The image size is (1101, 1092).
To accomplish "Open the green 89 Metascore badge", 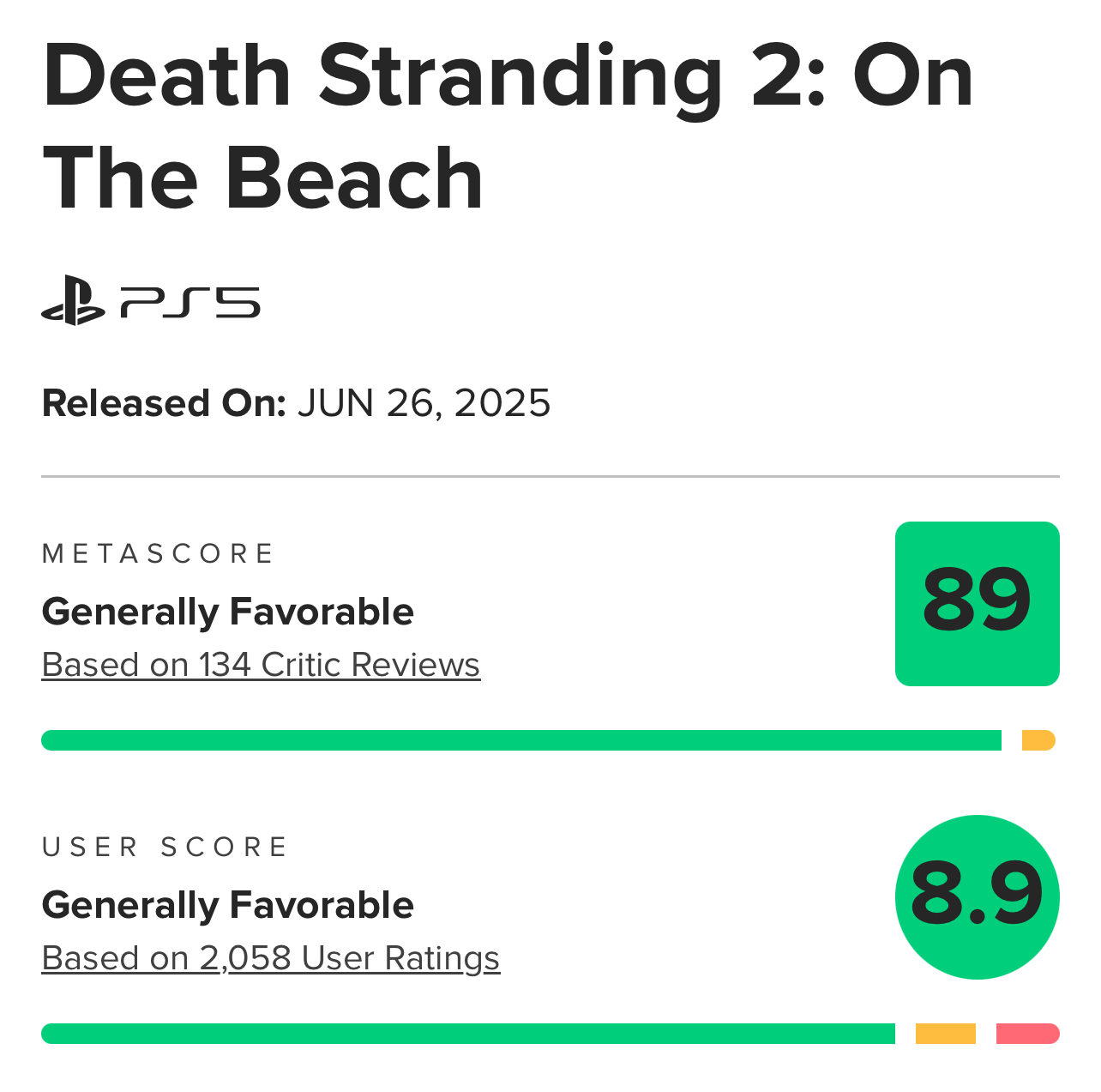I will 977,604.
